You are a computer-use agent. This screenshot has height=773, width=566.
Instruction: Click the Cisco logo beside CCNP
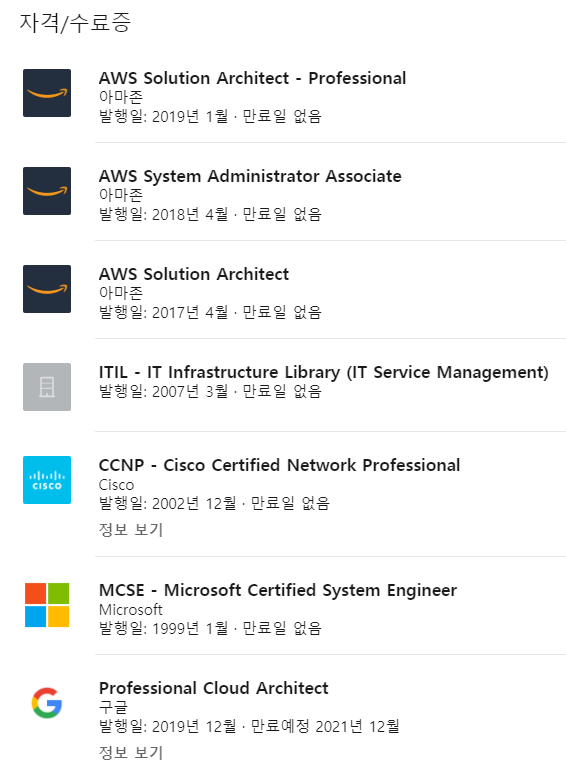click(x=47, y=480)
